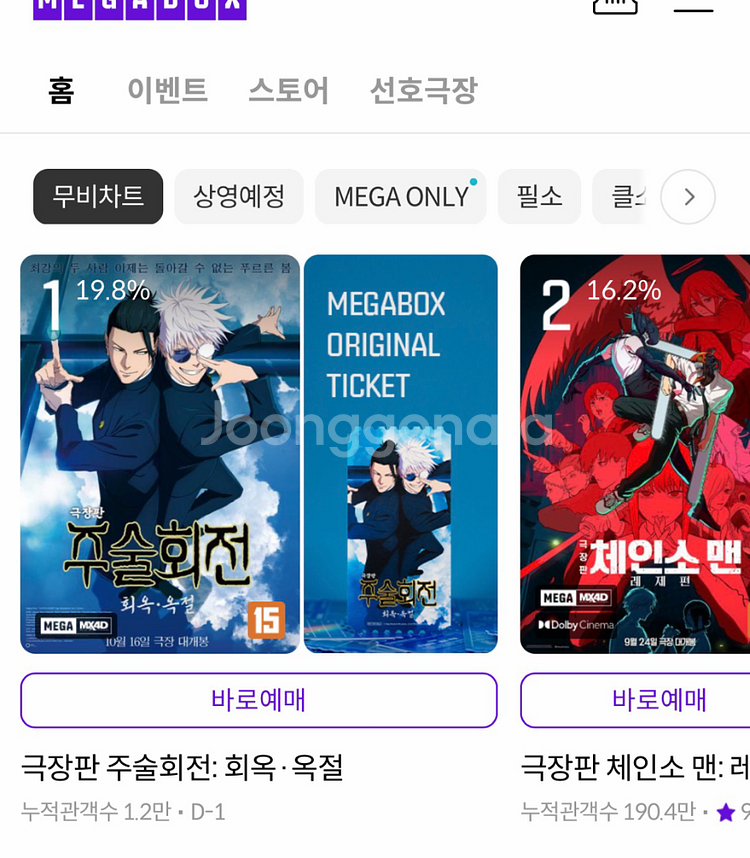Tap the MEGA MX4D badge on Jujutsu poster
This screenshot has width=750, height=858.
(75, 625)
